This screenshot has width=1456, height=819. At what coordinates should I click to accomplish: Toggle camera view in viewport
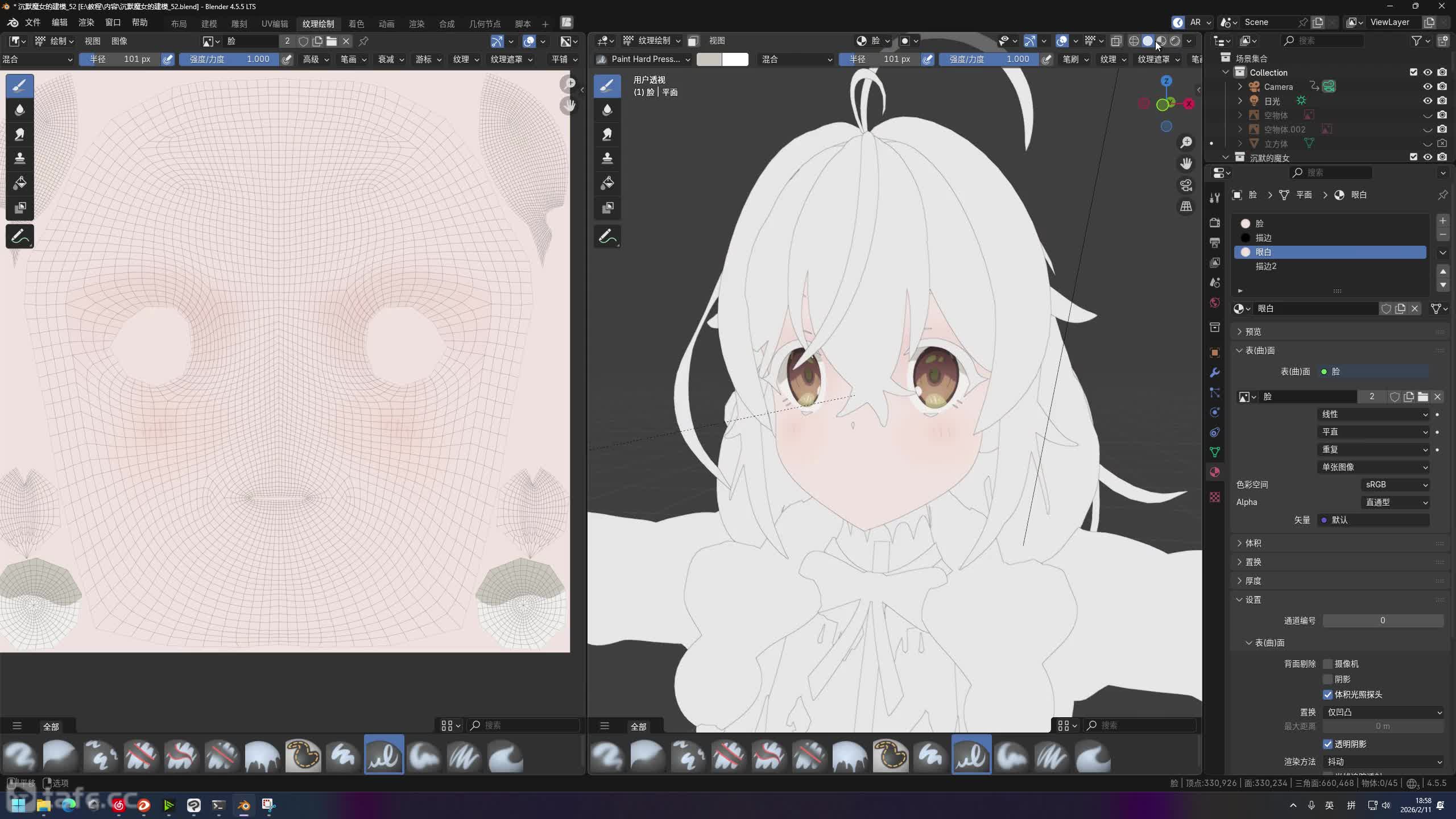pos(1186,185)
